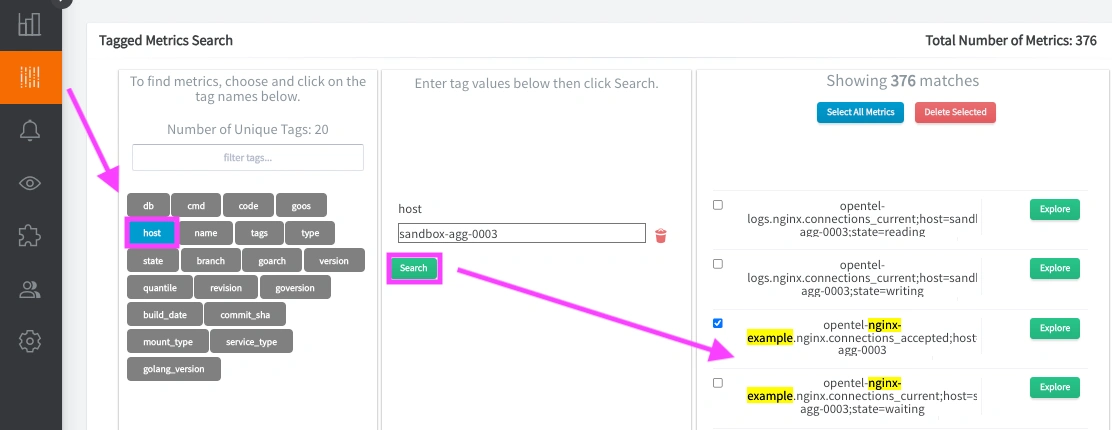Select the goversion tag
Screen dimensions: 1112x430
pos(295,287)
